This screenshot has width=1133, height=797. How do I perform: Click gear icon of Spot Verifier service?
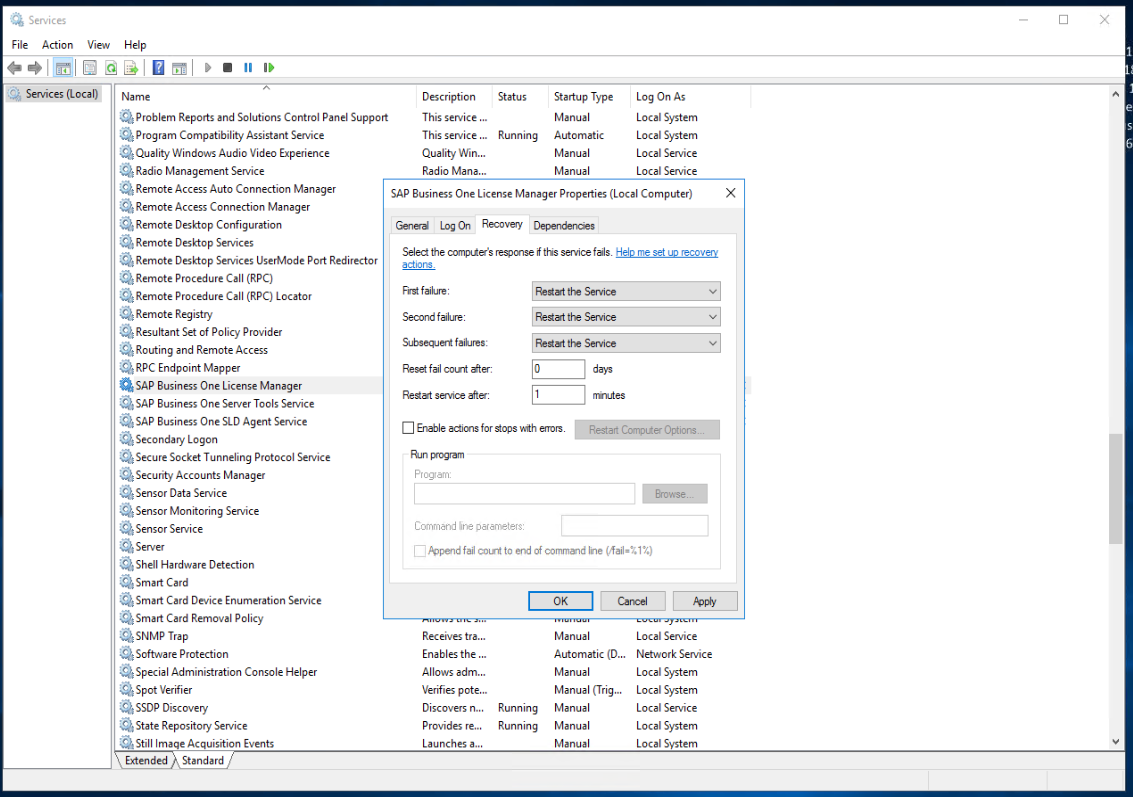click(126, 689)
